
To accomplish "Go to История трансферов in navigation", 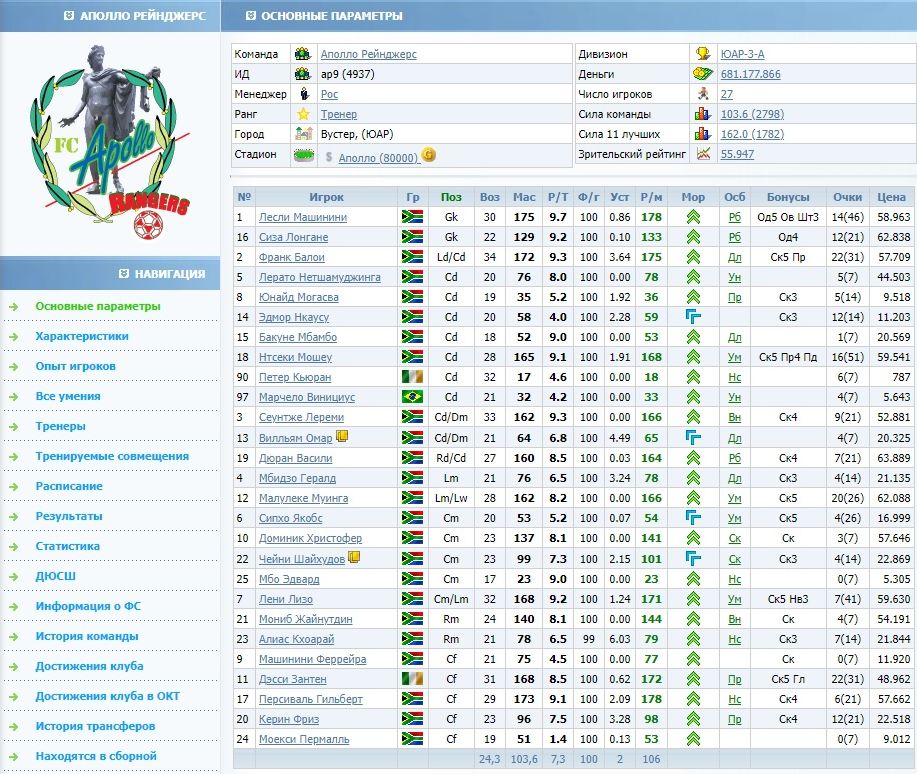I will pos(95,726).
